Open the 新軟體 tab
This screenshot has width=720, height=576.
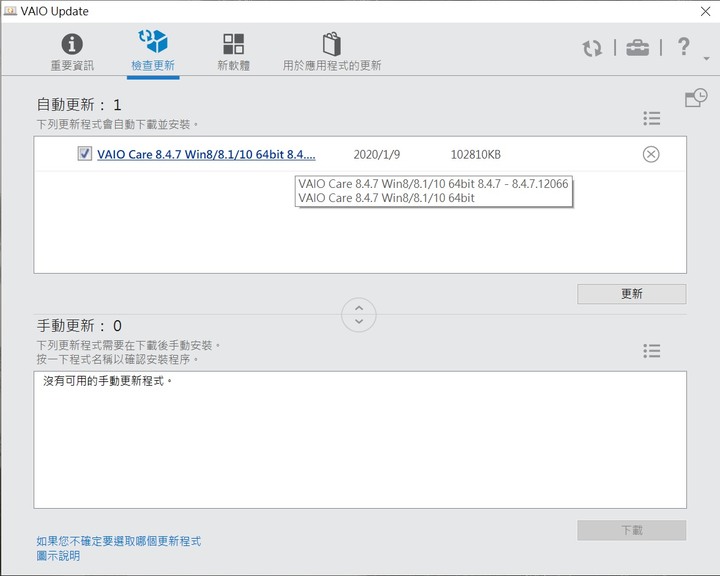point(233,52)
